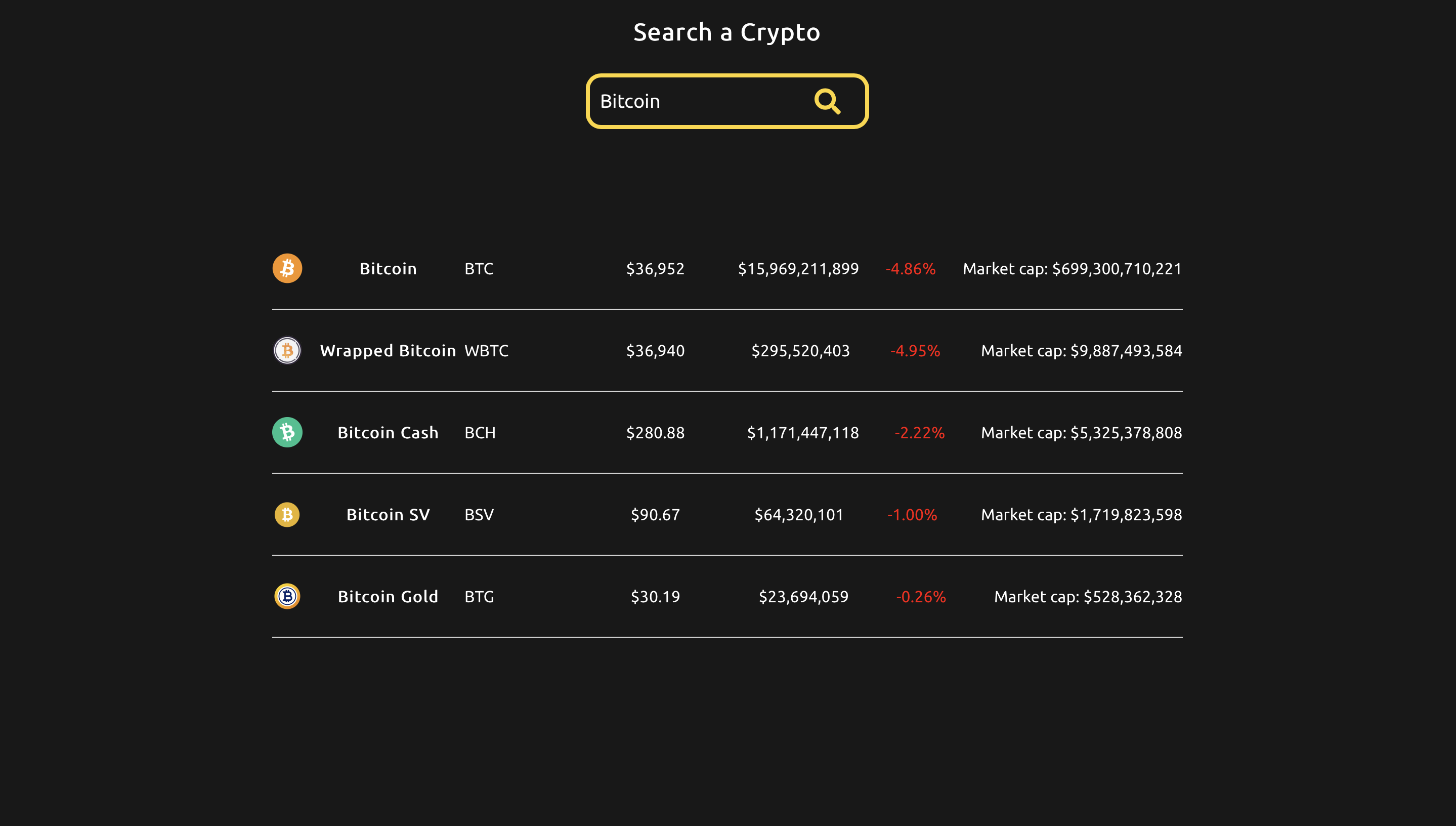The height and width of the screenshot is (826, 1456).
Task: Click Market cap: $699,300,710,221
Action: tap(1073, 269)
